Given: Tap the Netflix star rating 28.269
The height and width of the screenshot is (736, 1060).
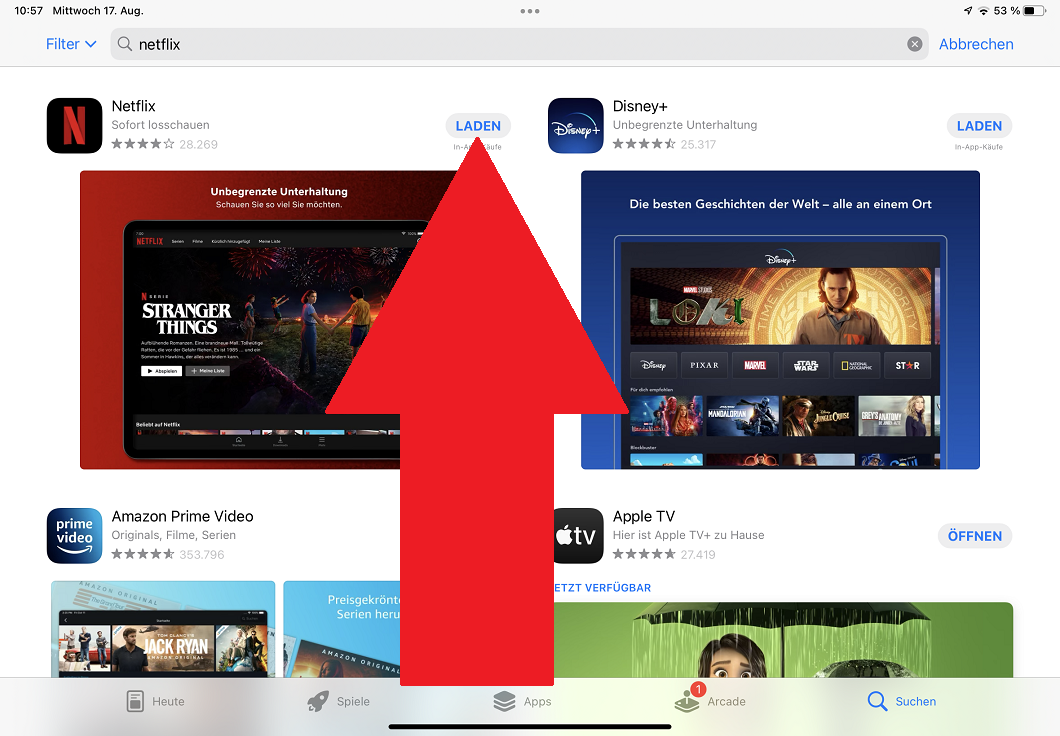Looking at the screenshot, I should click(164, 144).
